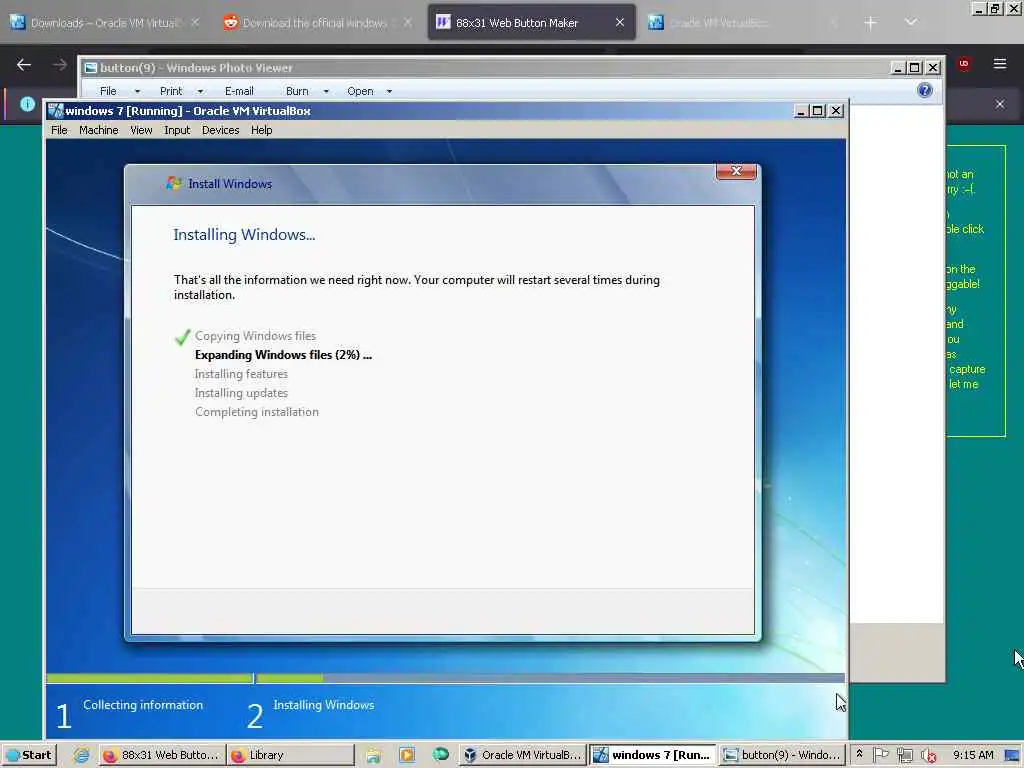Screen dimensions: 1024x768
Task: Launch Internet Explorer from the taskbar
Action: point(81,755)
